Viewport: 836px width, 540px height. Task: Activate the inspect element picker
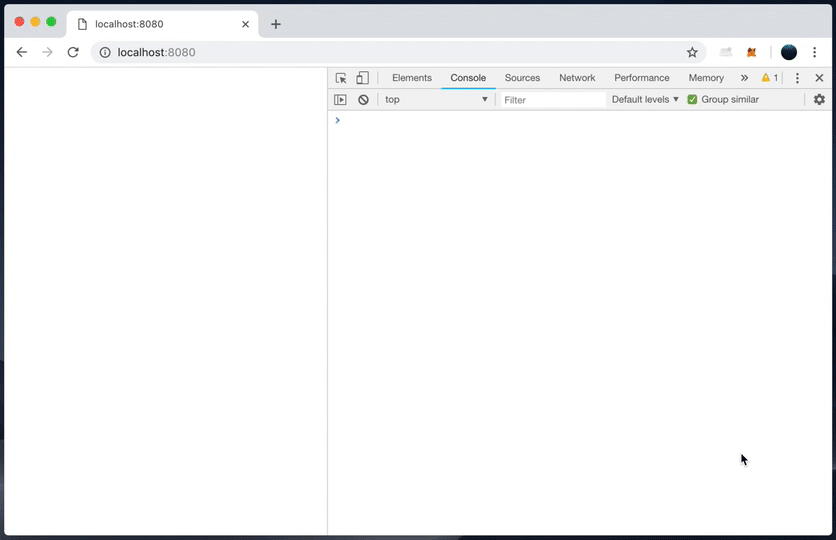click(341, 78)
